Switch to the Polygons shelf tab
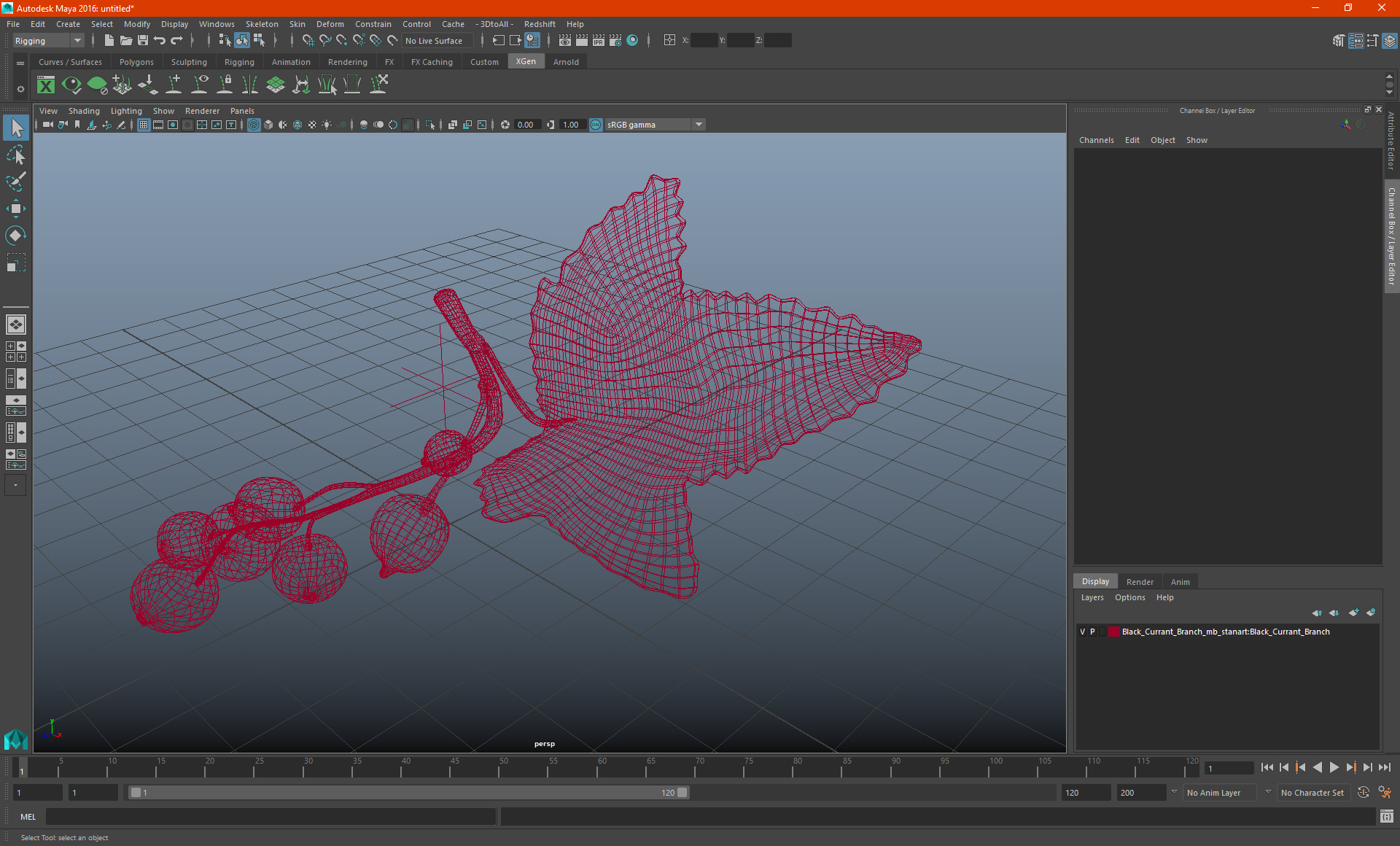Image resolution: width=1400 pixels, height=846 pixels. [x=136, y=62]
